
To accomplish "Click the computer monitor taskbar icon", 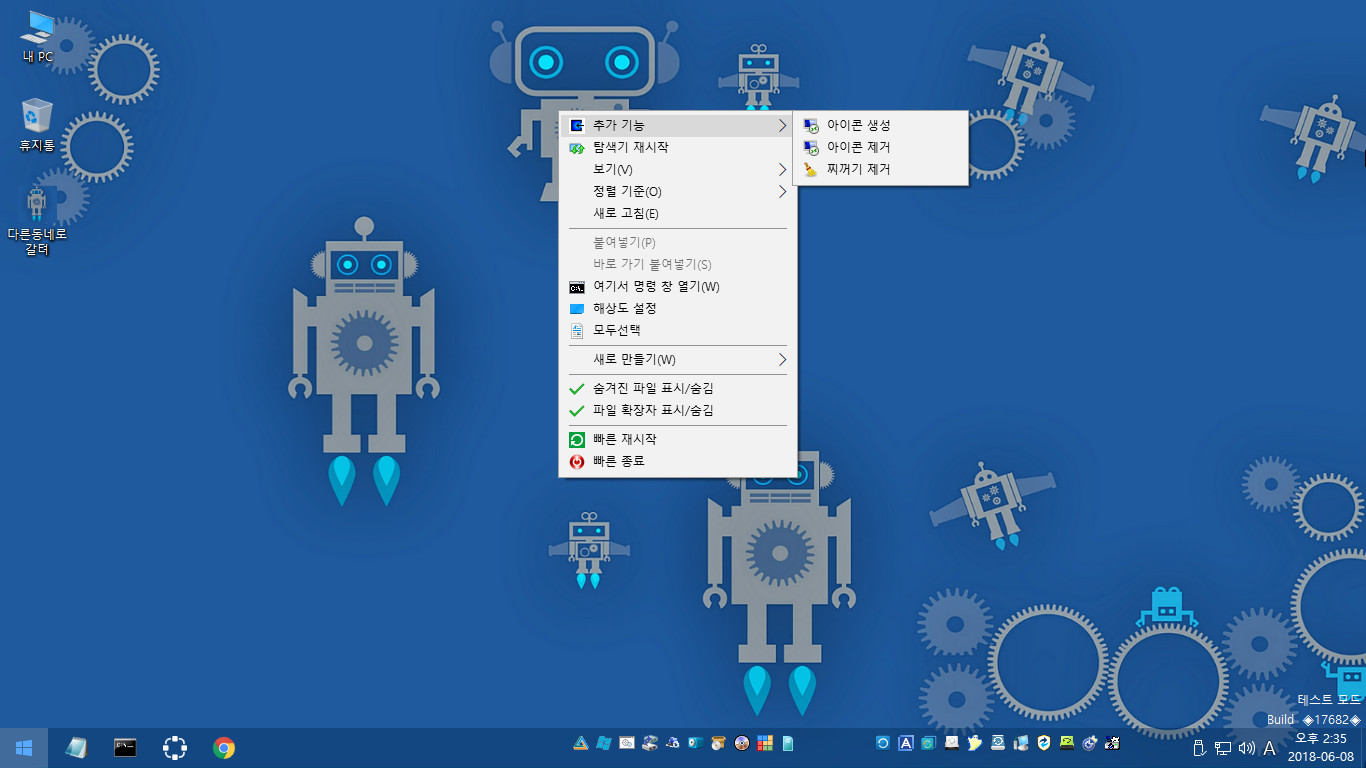I will (1020, 743).
